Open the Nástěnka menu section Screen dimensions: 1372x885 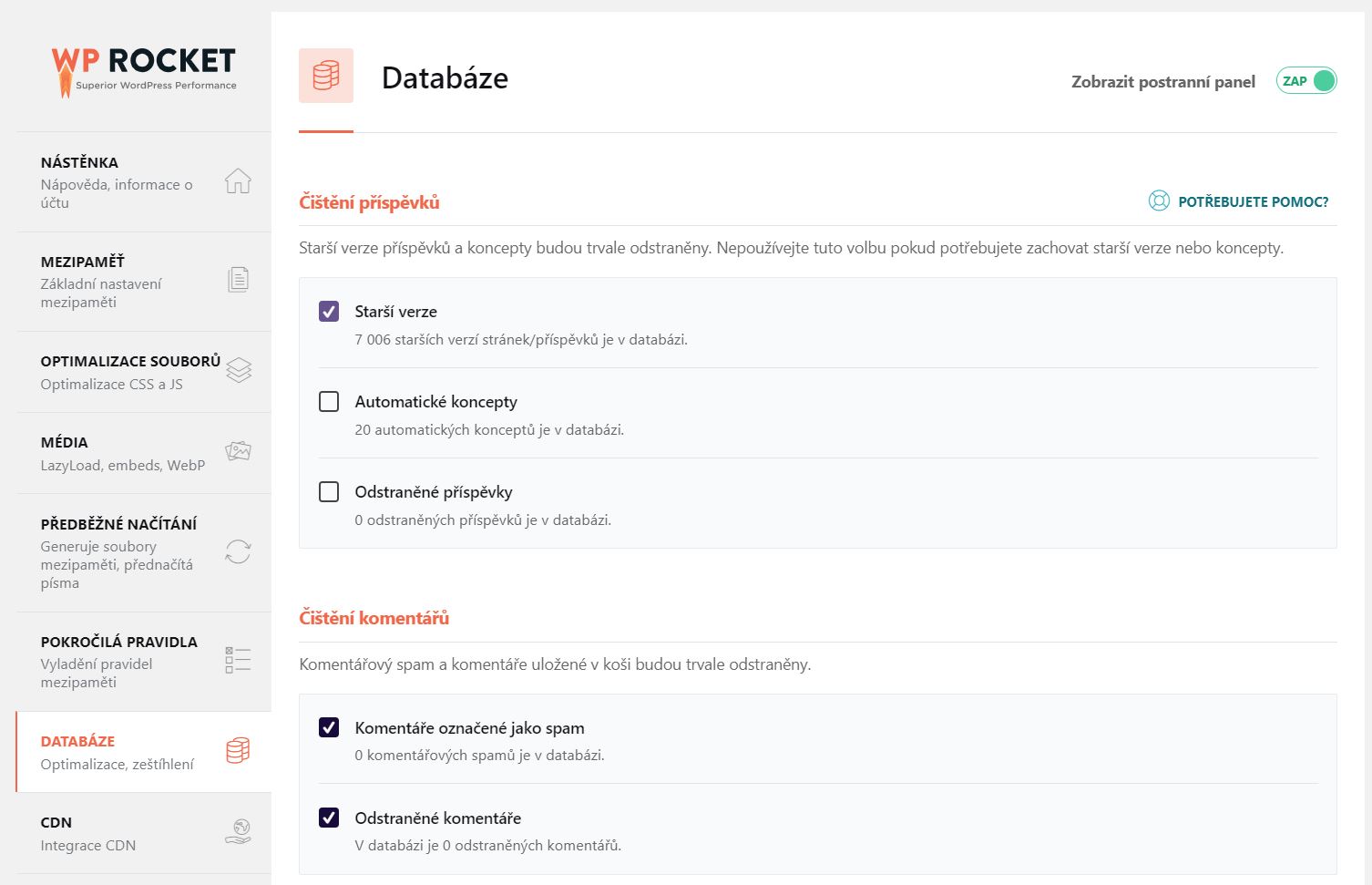point(144,181)
